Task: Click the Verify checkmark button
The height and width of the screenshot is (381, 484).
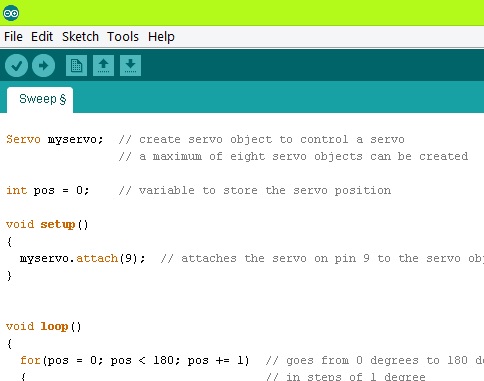Action: pyautogui.click(x=16, y=65)
